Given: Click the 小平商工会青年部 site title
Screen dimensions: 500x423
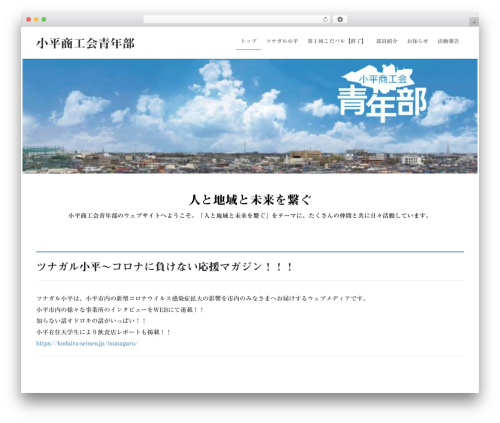Looking at the screenshot, I should point(85,43).
